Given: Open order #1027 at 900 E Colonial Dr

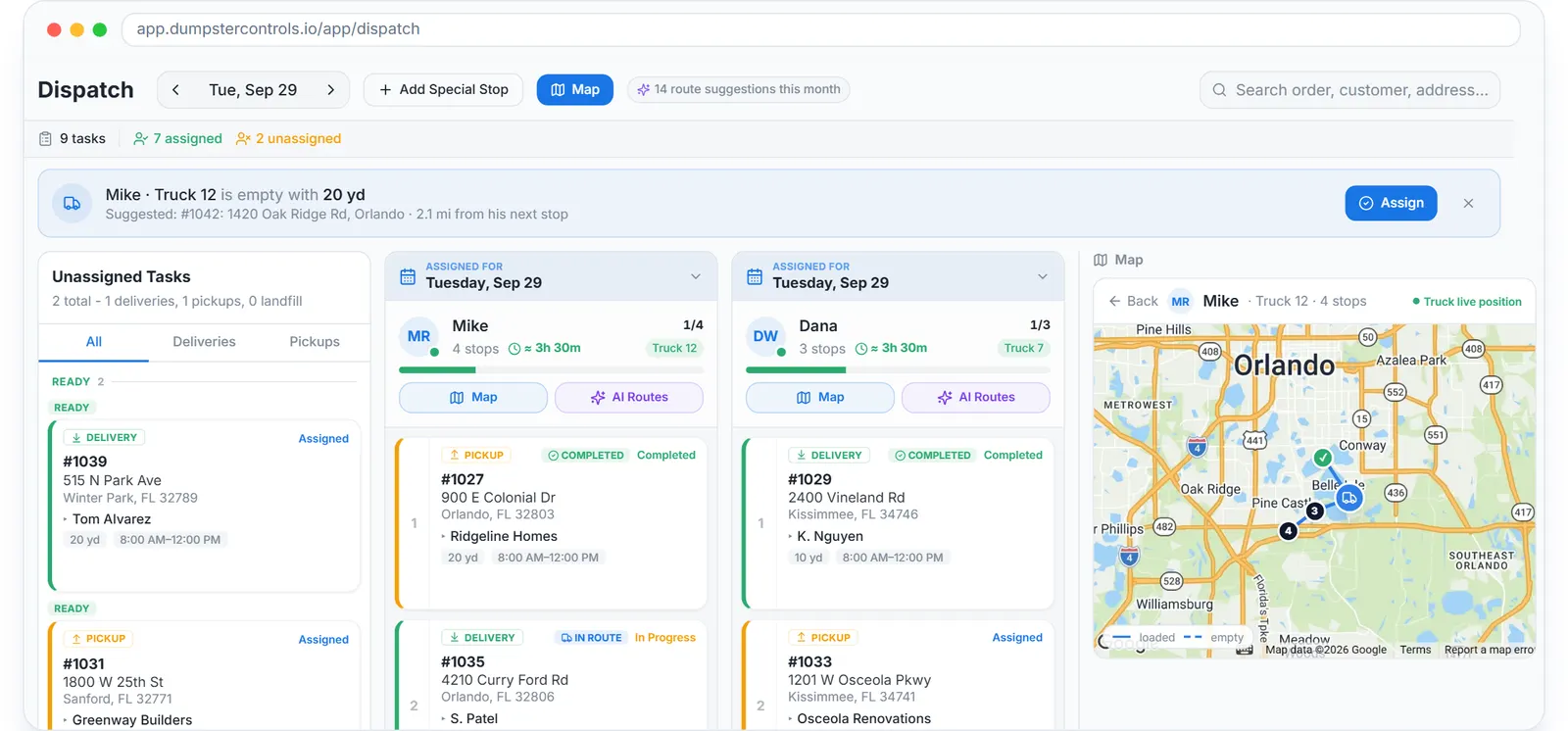Looking at the screenshot, I should 551,523.
